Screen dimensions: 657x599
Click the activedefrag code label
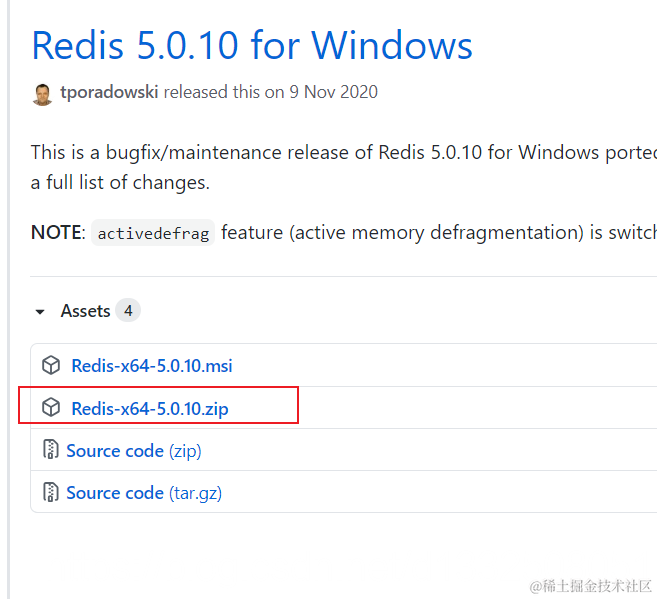coord(153,234)
